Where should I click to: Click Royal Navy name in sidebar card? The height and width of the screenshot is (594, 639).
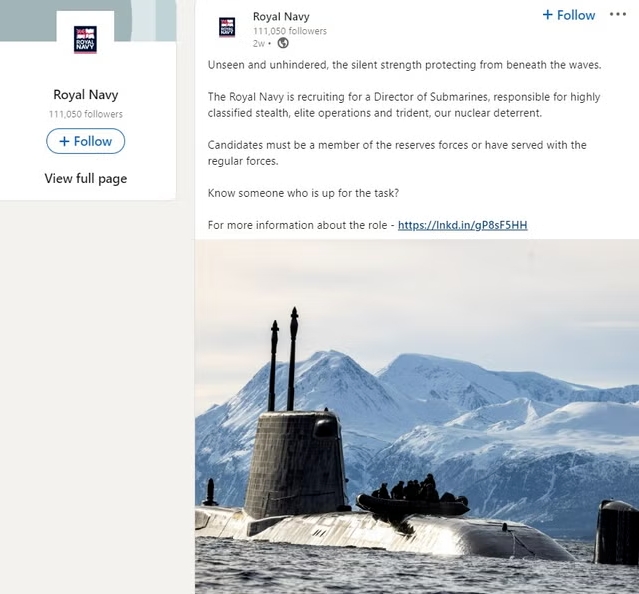coord(86,95)
